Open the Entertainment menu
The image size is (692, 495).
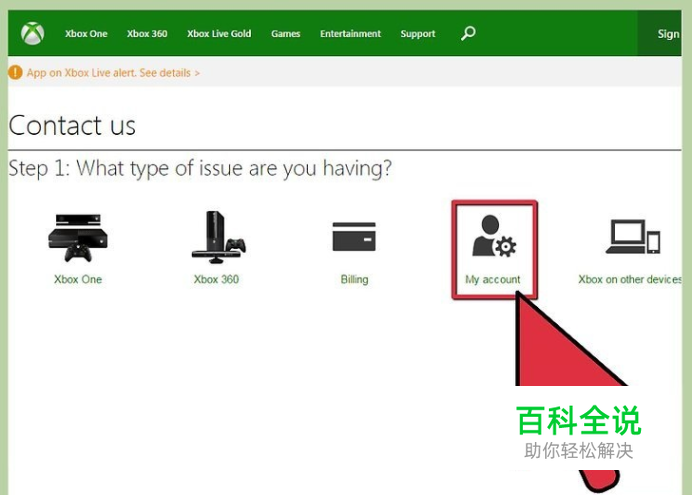350,34
